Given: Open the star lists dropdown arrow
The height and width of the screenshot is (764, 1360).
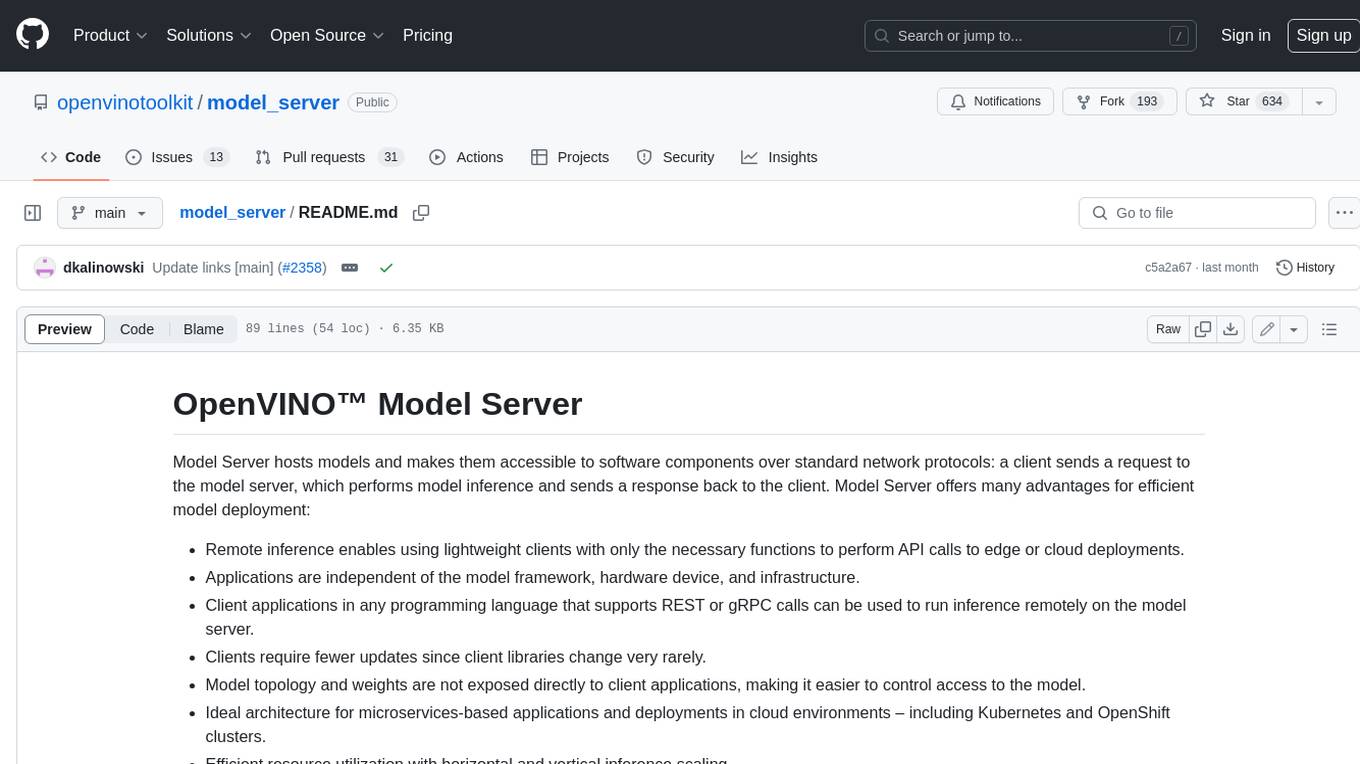Looking at the screenshot, I should (1319, 102).
